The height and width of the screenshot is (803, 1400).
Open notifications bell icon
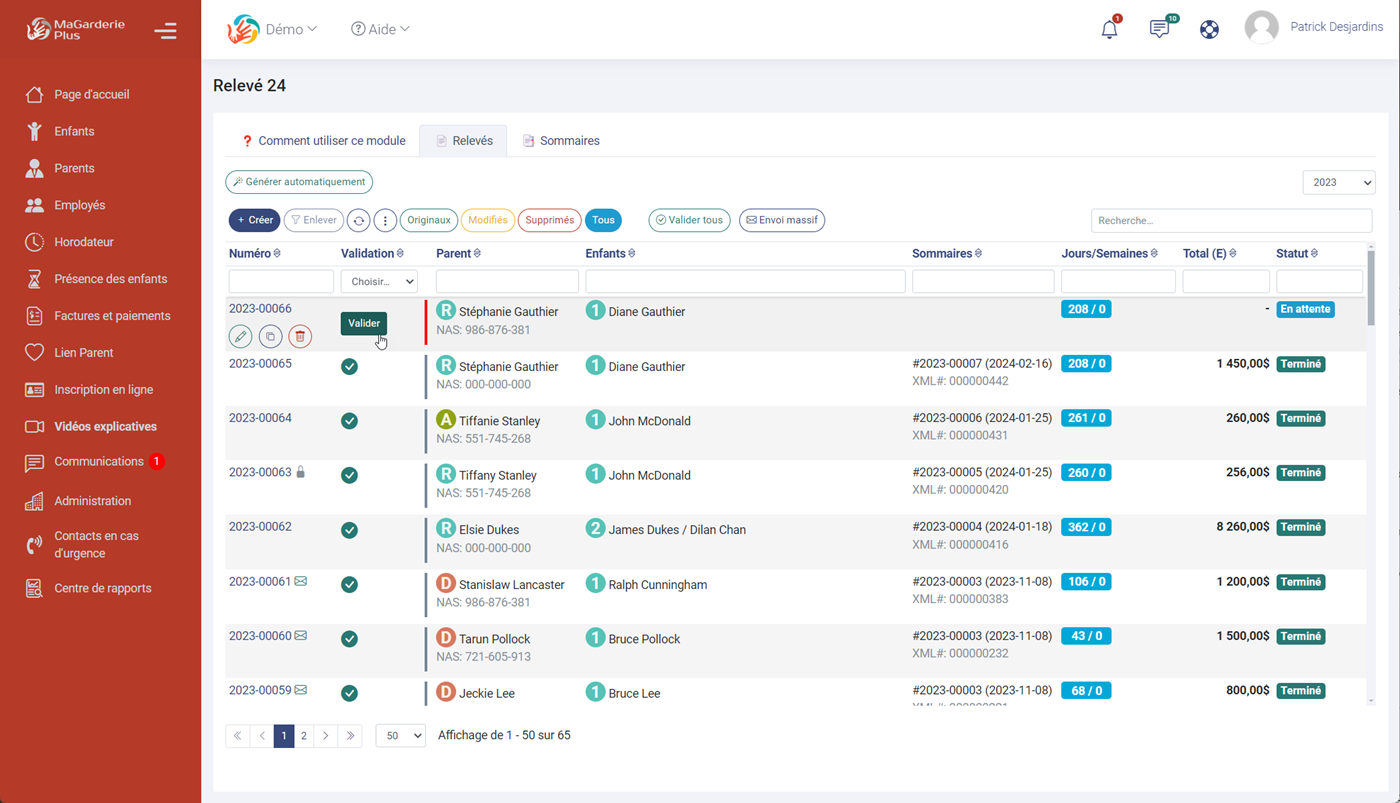pos(1109,29)
